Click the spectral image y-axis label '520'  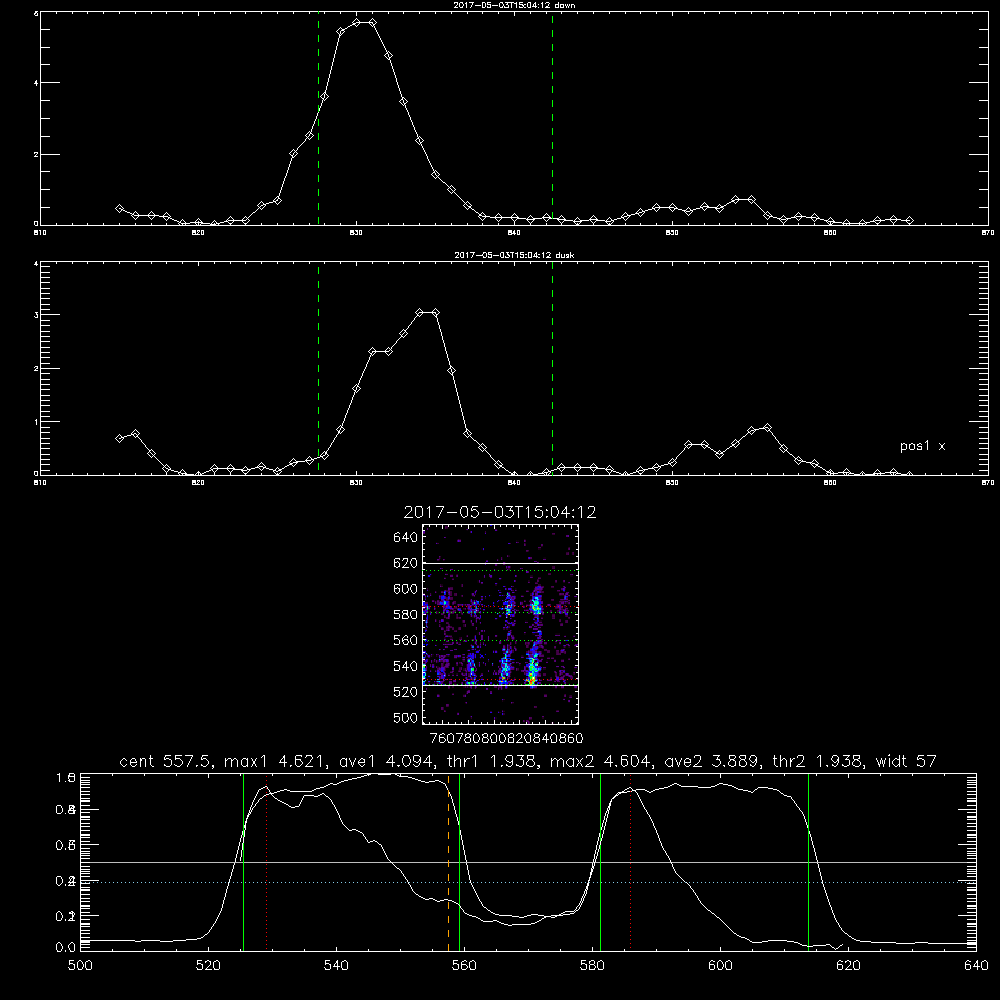(406, 692)
